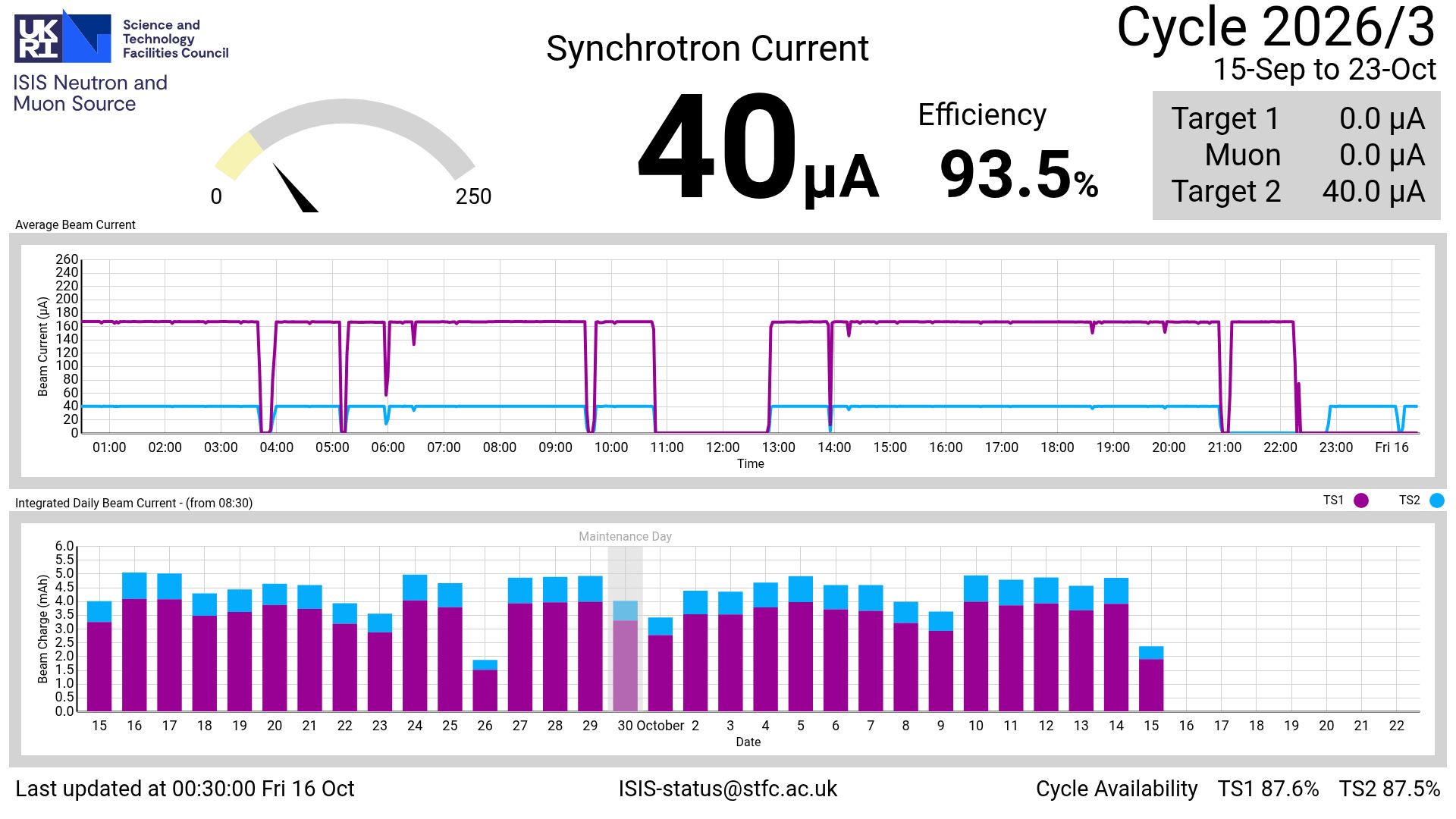Click the Target 2 40.0 µA value
Viewport: 1456px width, 819px height.
[1373, 192]
